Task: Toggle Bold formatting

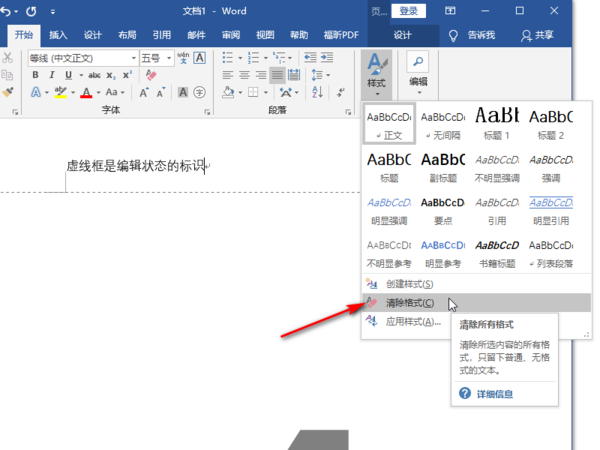Action: (35, 75)
